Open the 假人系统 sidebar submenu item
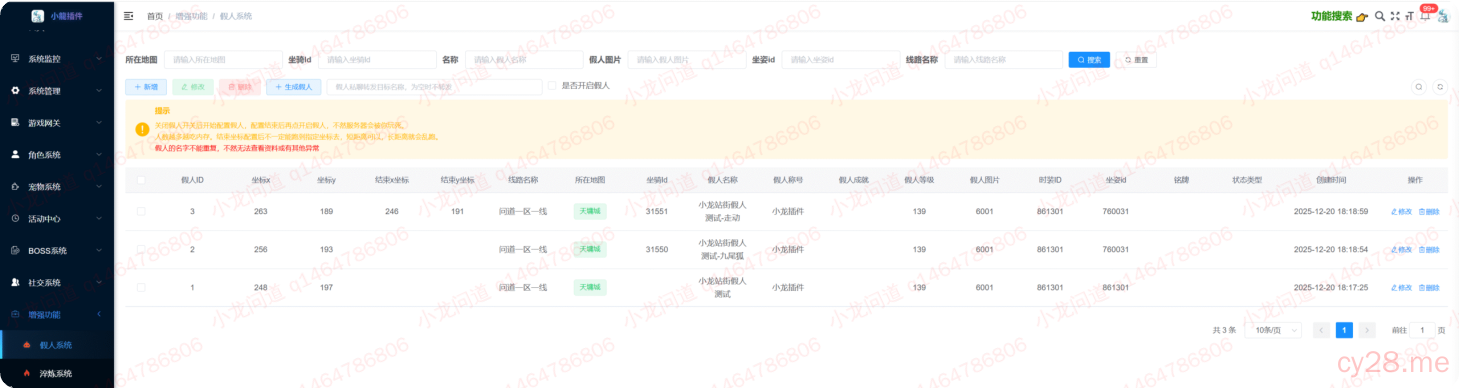 click(57, 345)
